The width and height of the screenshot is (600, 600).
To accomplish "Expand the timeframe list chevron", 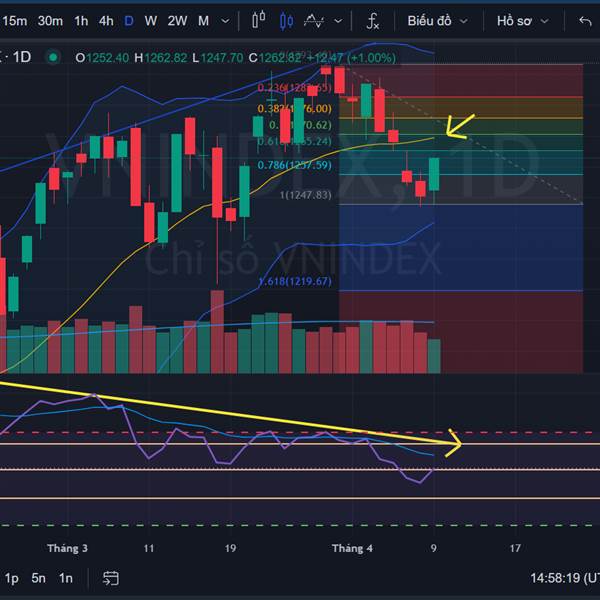I will [x=226, y=21].
